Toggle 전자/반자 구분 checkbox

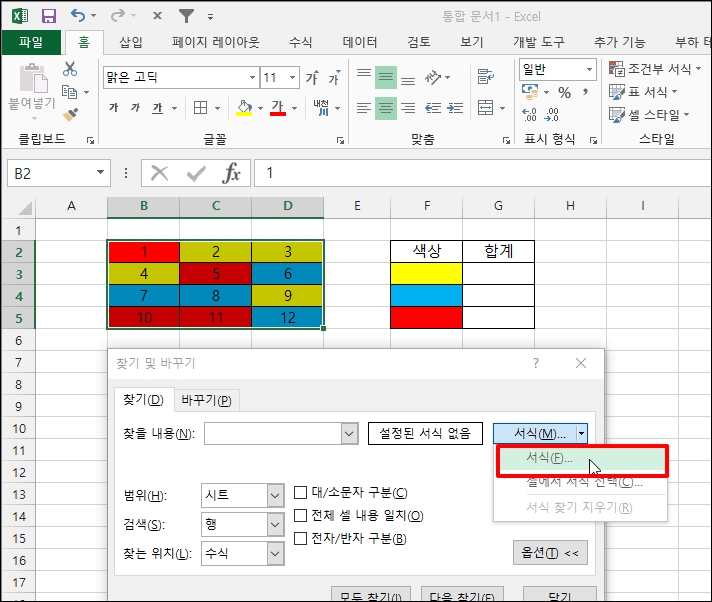coord(300,538)
